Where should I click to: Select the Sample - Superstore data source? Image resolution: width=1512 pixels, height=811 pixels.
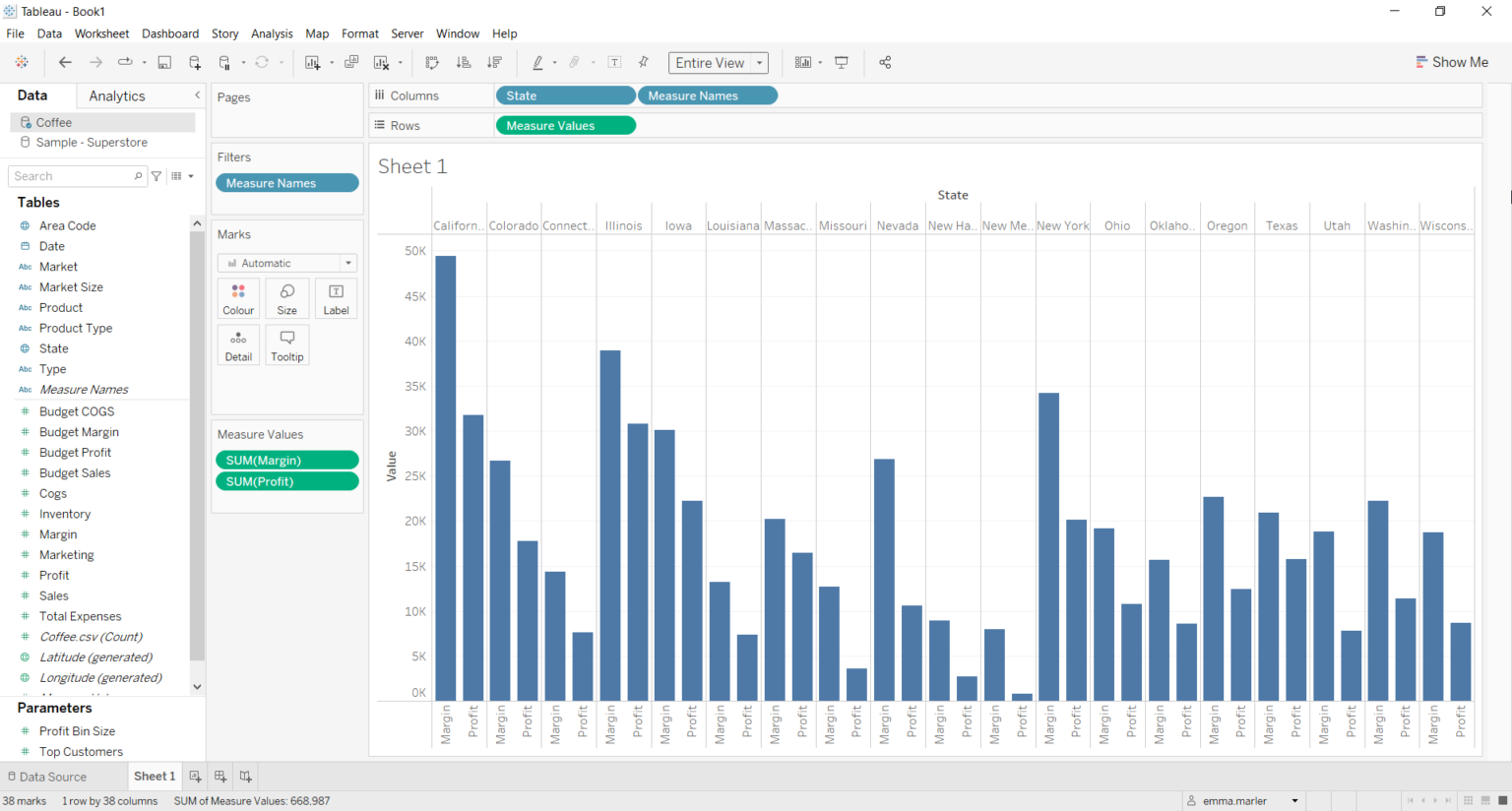point(92,142)
